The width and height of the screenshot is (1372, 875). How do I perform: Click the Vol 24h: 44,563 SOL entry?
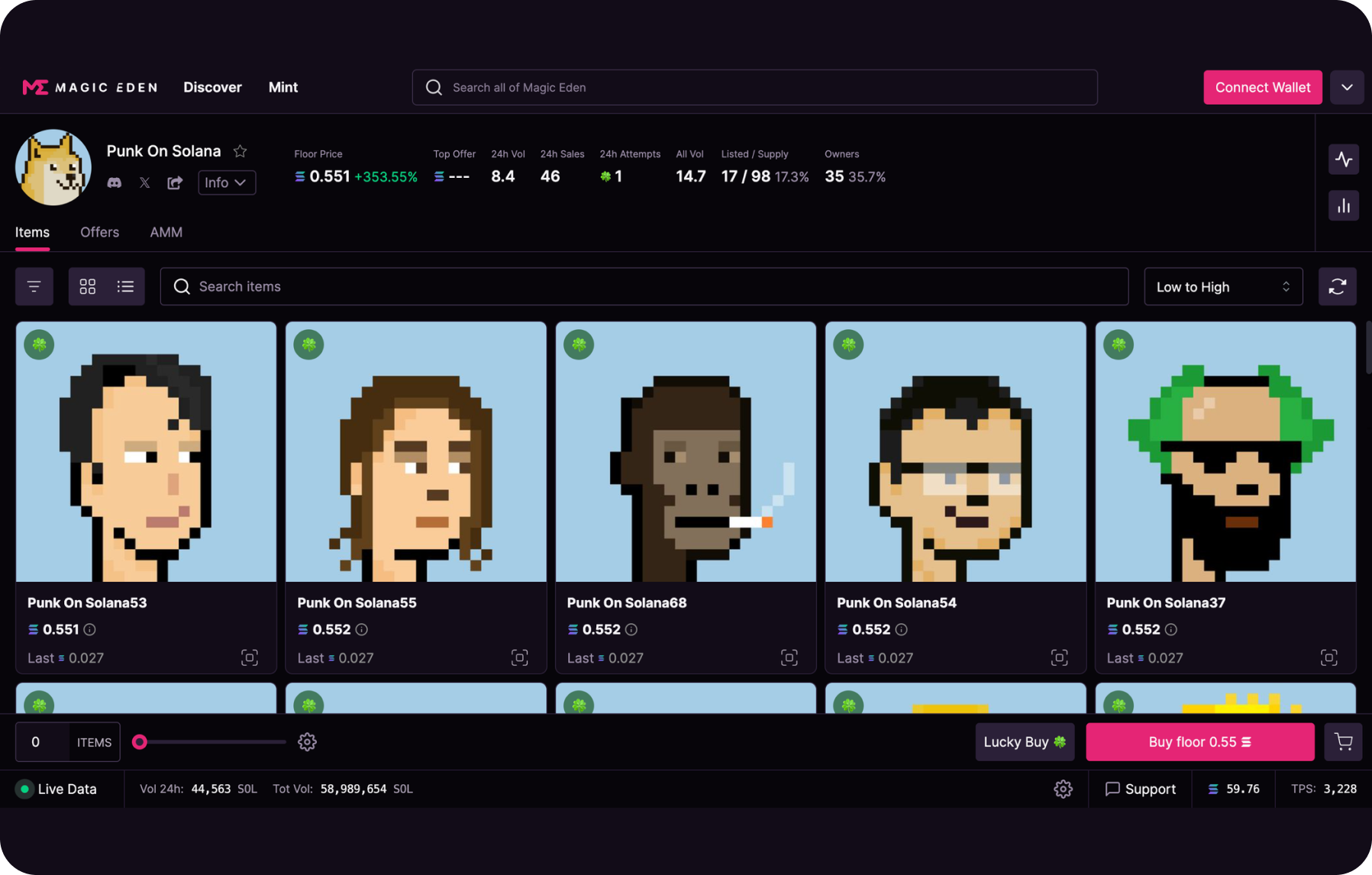tap(199, 789)
